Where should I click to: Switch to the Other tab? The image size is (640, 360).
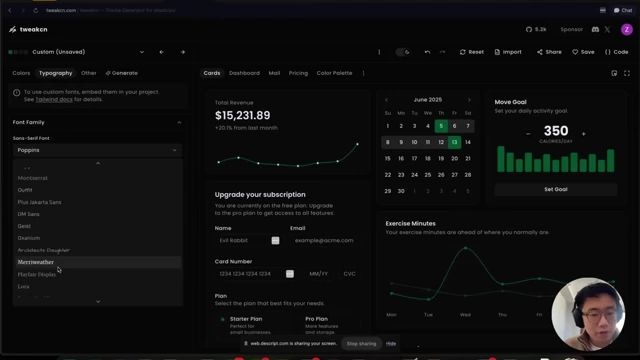89,73
